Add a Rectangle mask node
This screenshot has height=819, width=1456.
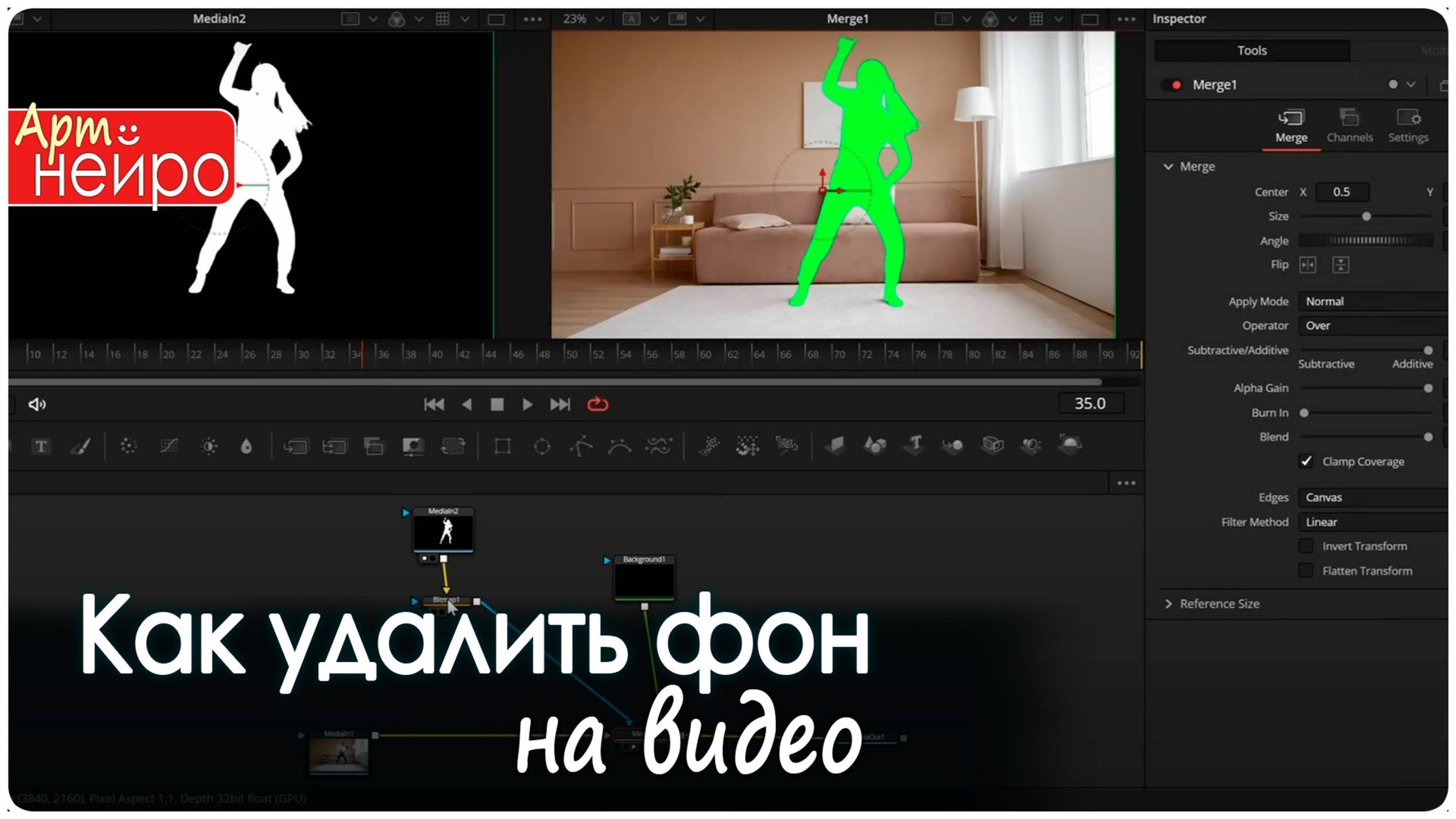pos(503,447)
